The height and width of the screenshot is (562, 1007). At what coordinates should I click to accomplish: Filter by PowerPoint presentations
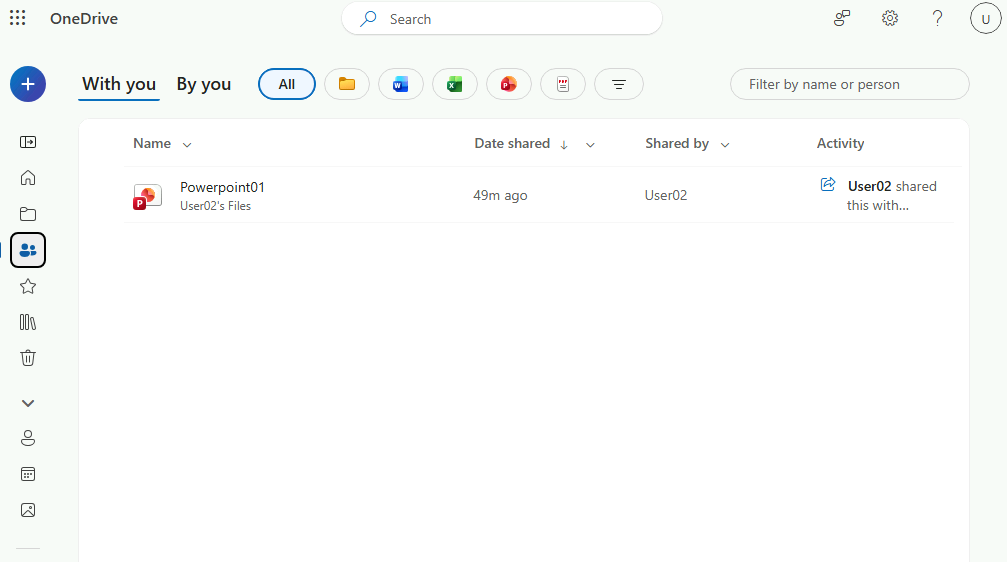pos(509,84)
